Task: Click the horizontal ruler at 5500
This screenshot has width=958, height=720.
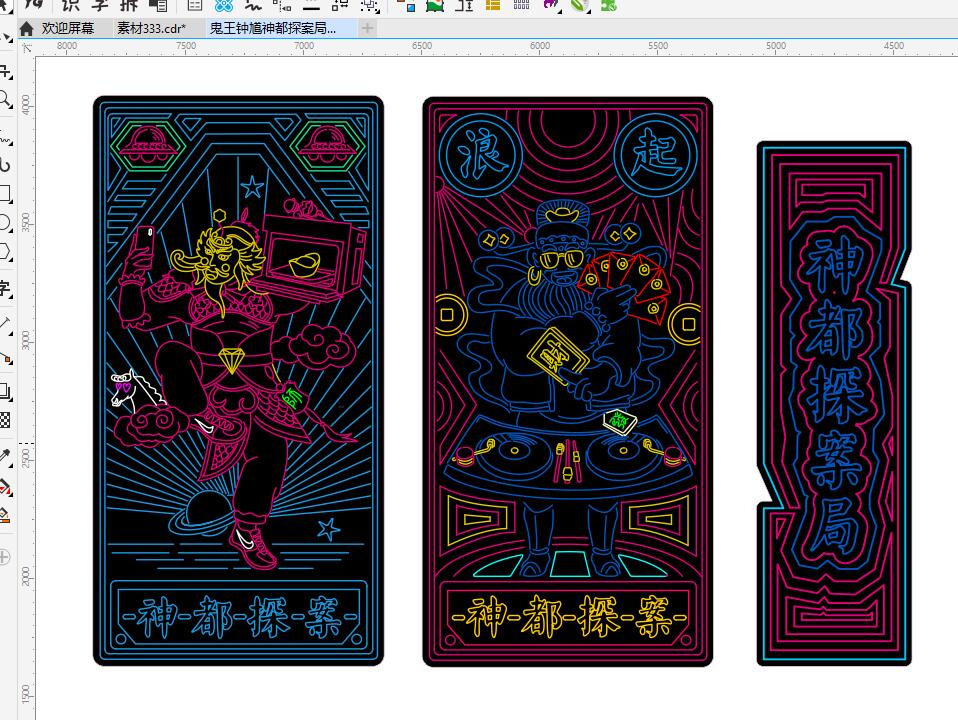Action: coord(658,46)
